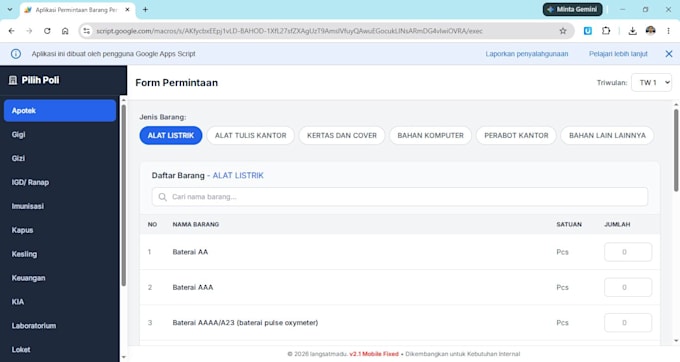The image size is (680, 362).
Task: Open the browser downloads icon
Action: (x=632, y=31)
